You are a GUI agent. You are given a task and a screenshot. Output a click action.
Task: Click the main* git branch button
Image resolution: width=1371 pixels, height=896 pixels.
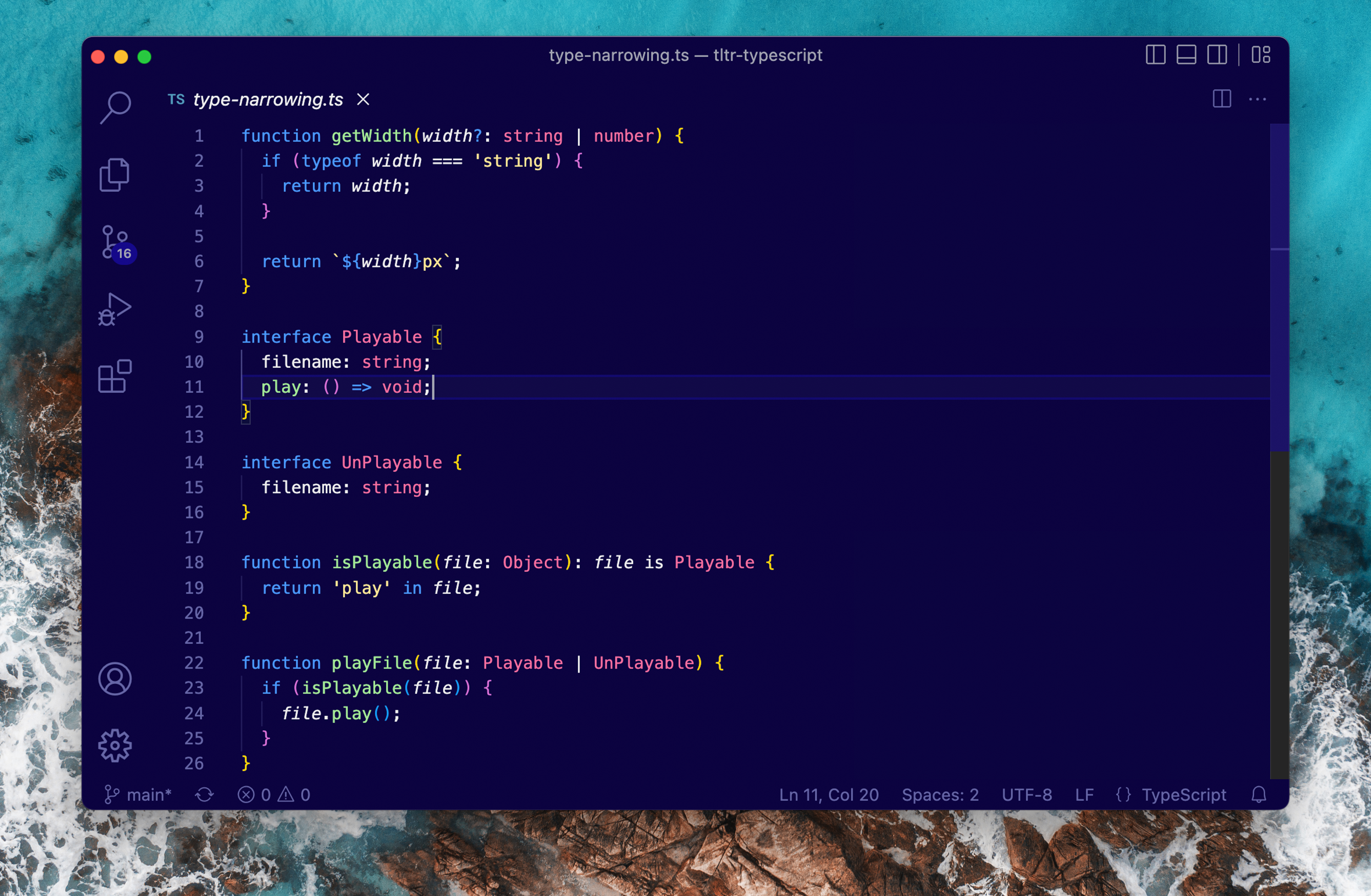138,795
